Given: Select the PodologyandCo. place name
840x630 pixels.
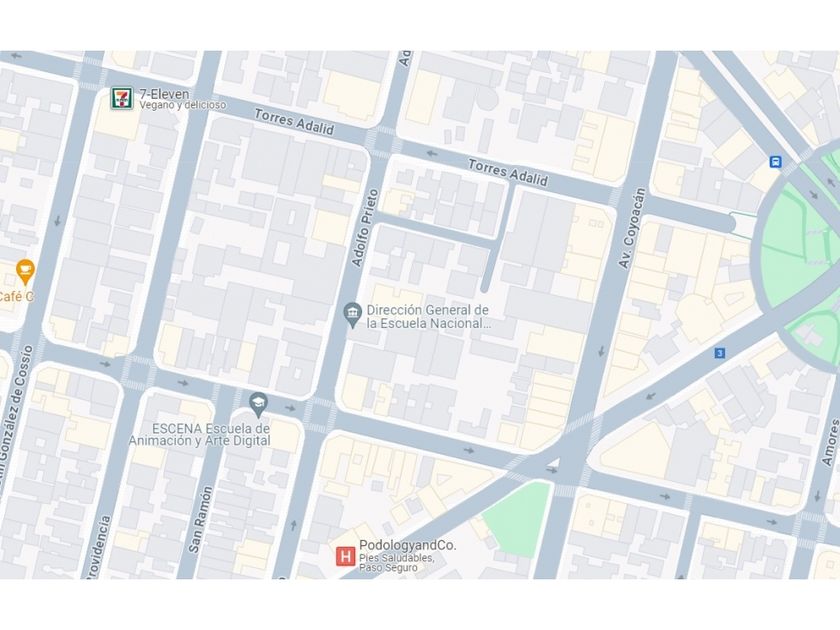Looking at the screenshot, I should coord(408,545).
